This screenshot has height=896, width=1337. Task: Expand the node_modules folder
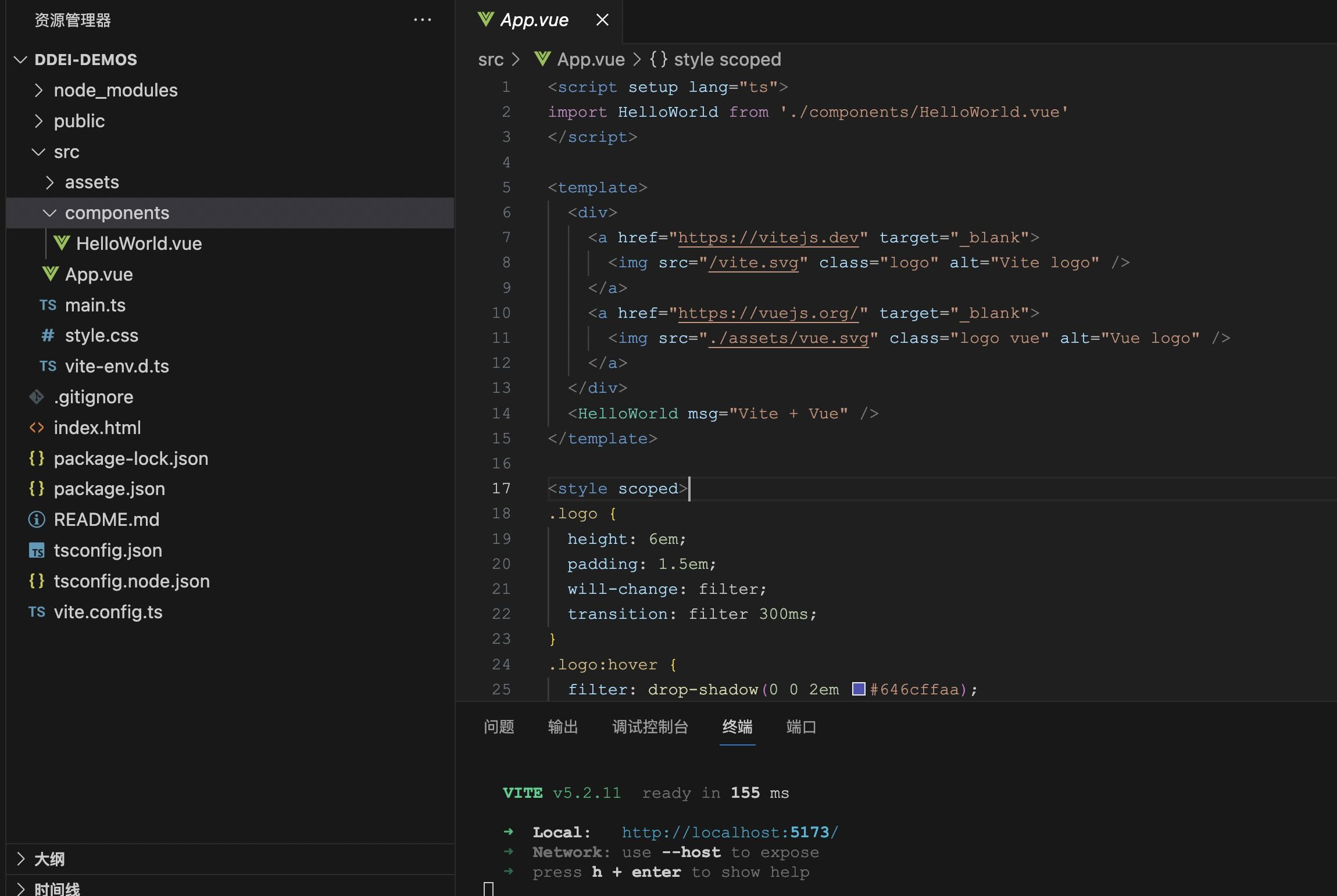tap(38, 90)
